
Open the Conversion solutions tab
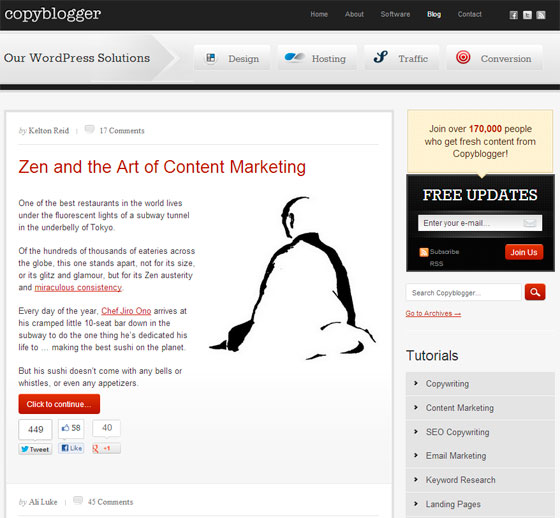495,58
